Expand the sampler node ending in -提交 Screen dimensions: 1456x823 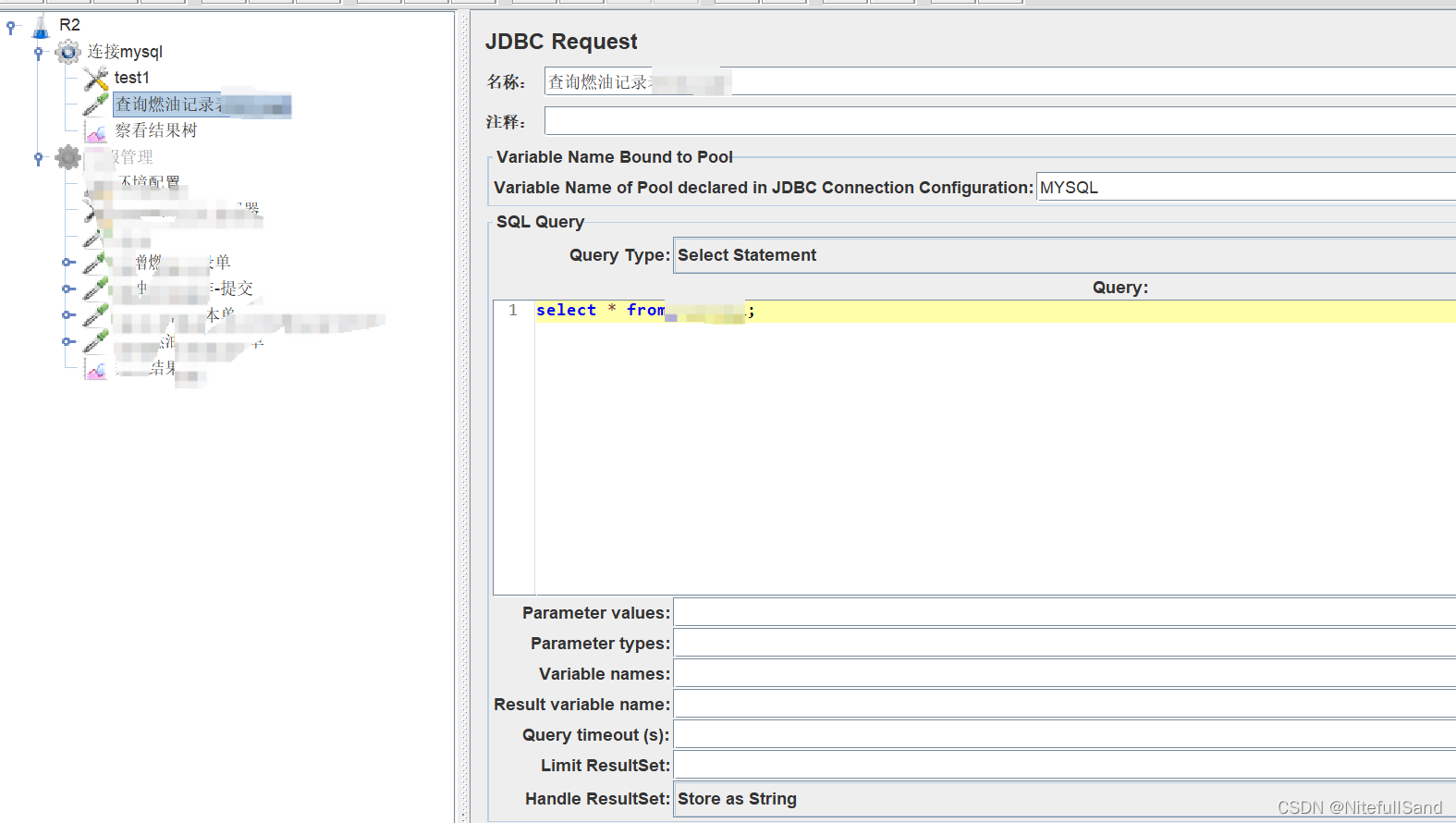tap(67, 289)
